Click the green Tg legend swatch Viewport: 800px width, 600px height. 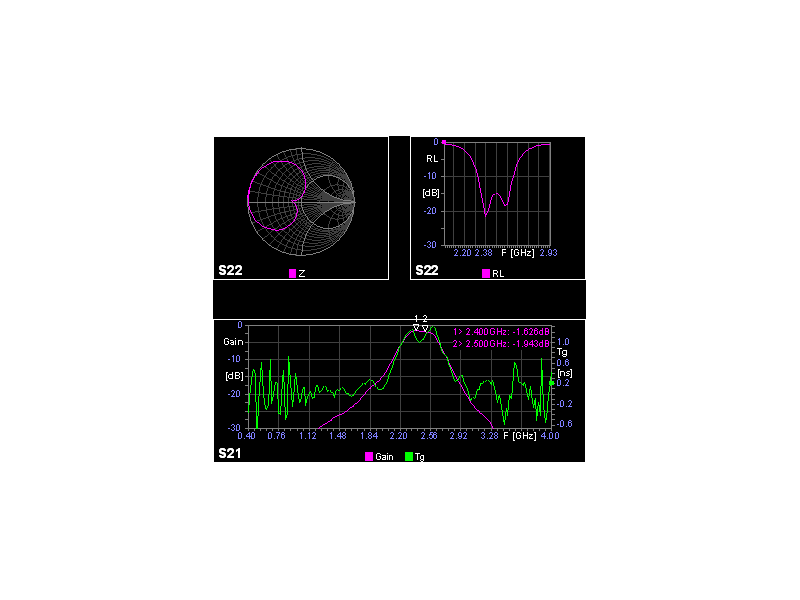click(x=409, y=456)
